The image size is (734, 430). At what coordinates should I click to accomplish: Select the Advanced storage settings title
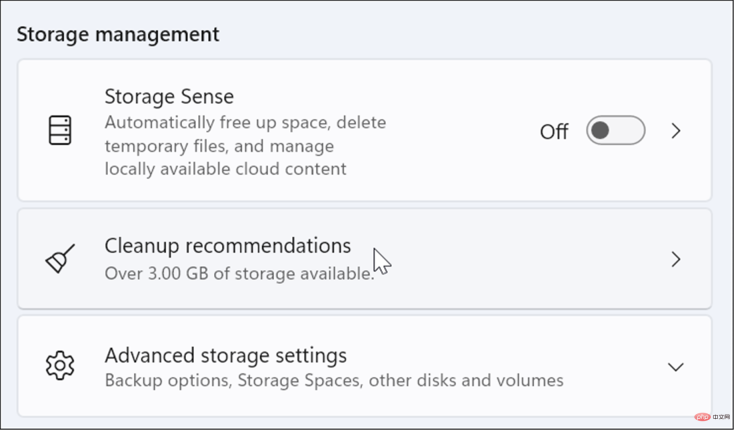(226, 356)
